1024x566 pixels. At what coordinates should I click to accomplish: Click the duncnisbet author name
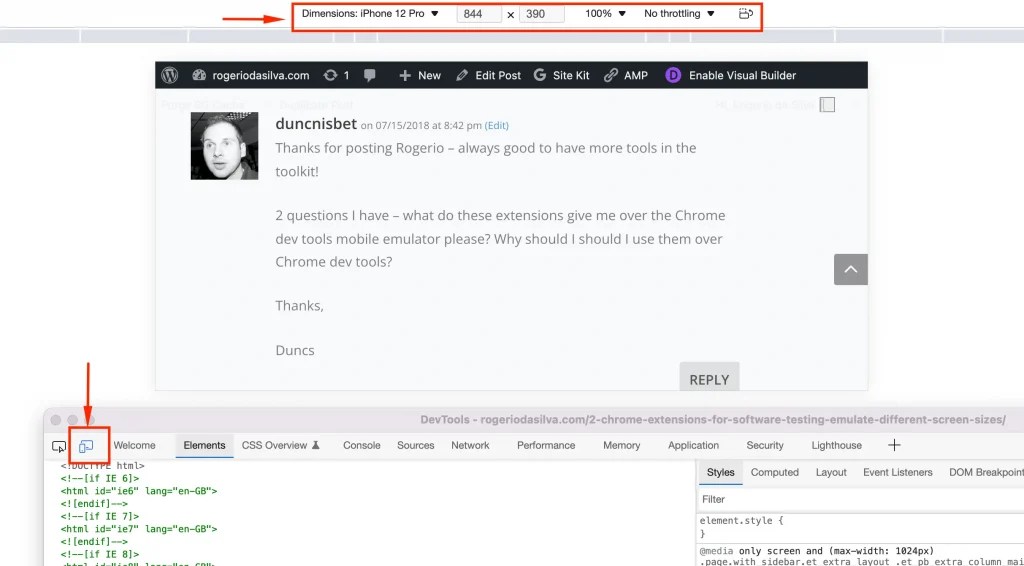click(316, 123)
